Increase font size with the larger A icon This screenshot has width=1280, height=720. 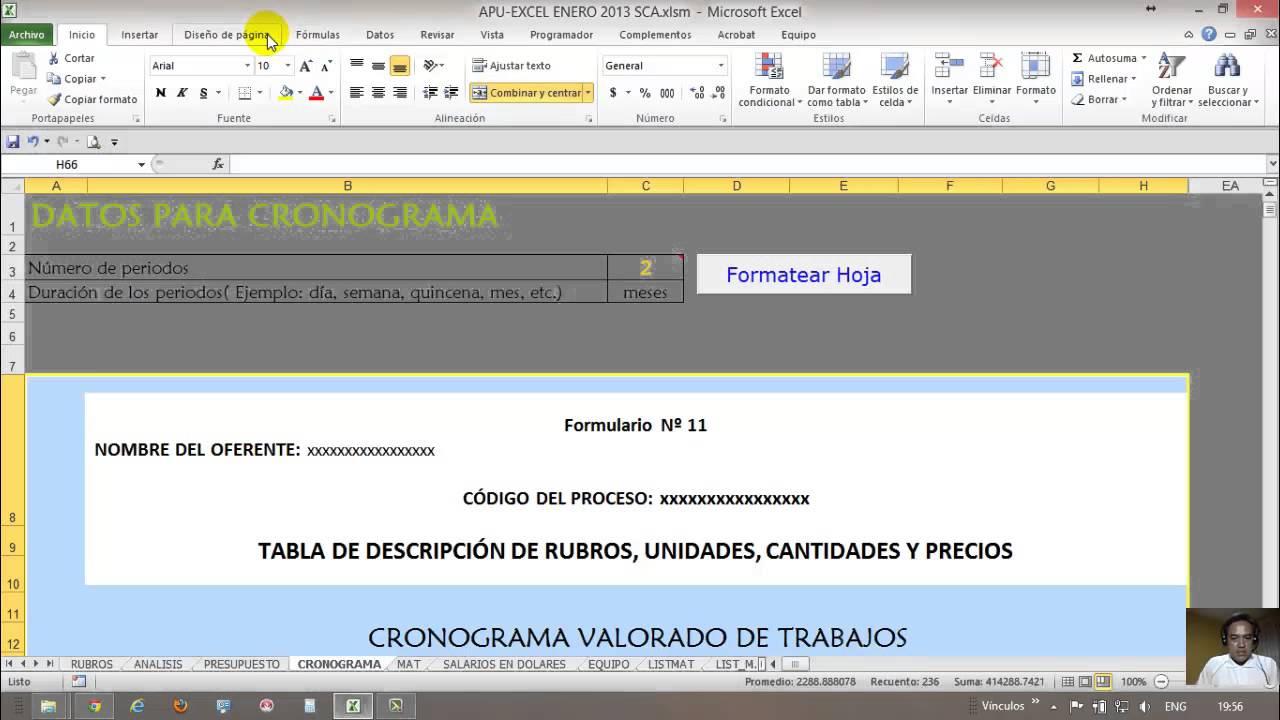[306, 66]
